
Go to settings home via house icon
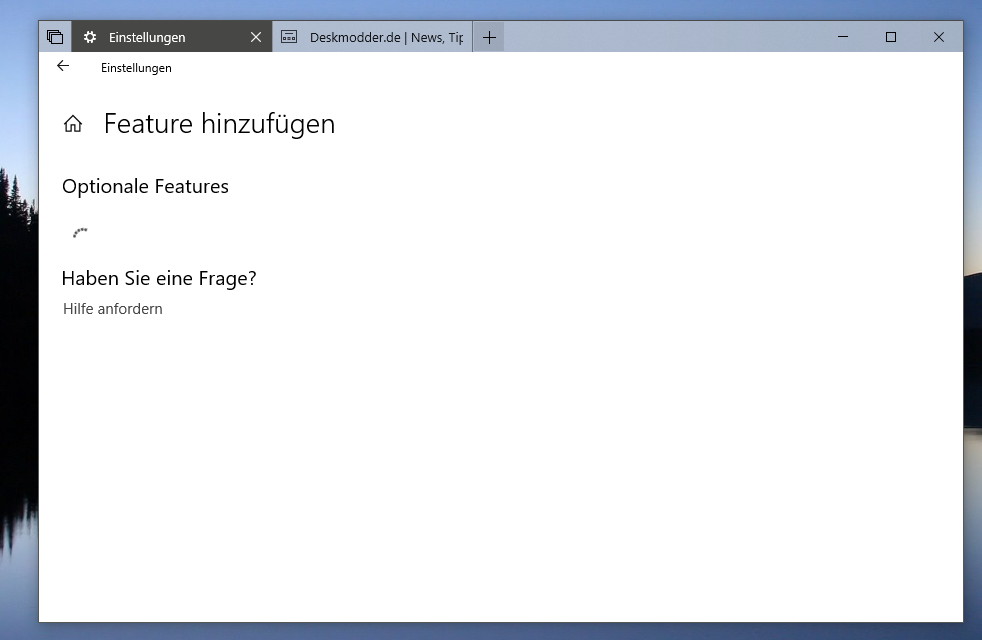pyautogui.click(x=73, y=124)
